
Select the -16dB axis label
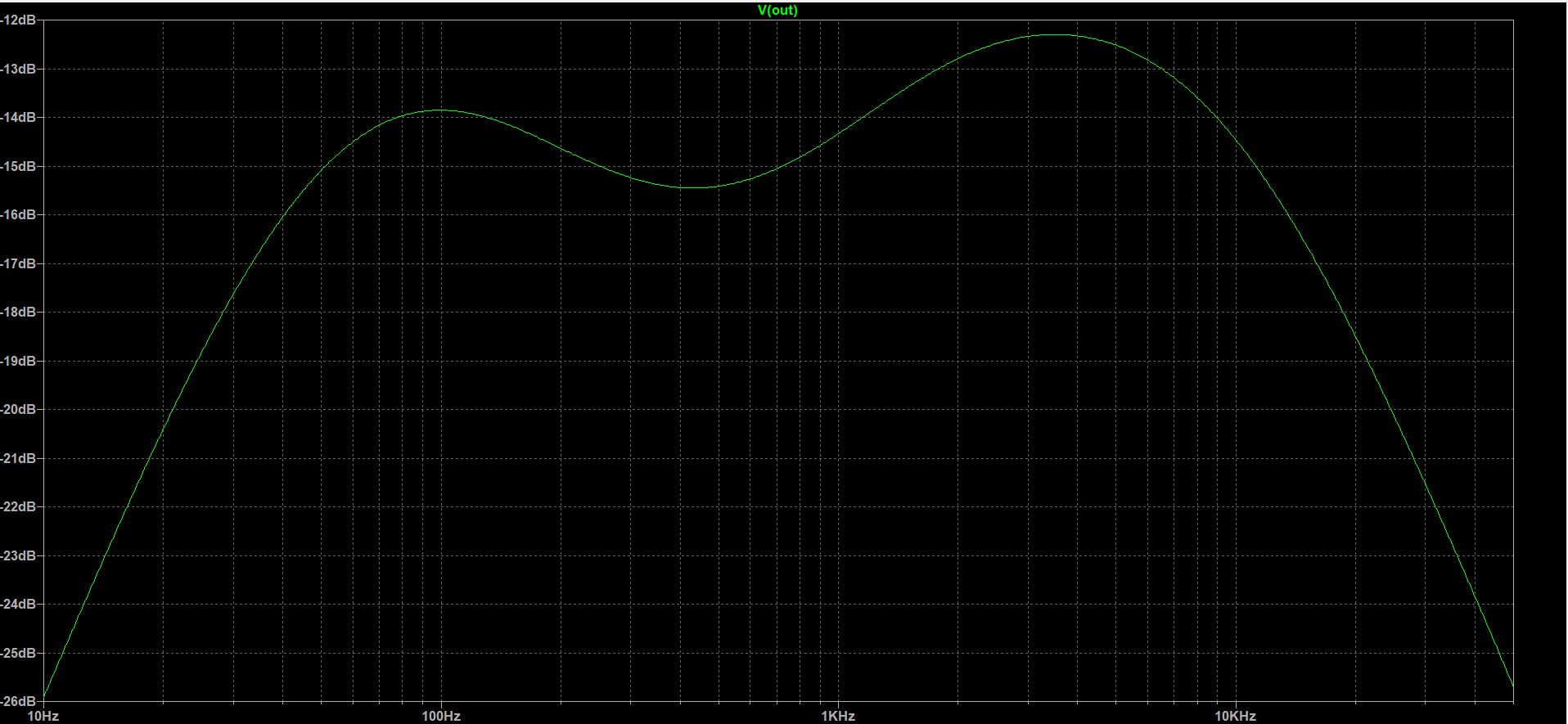18,215
